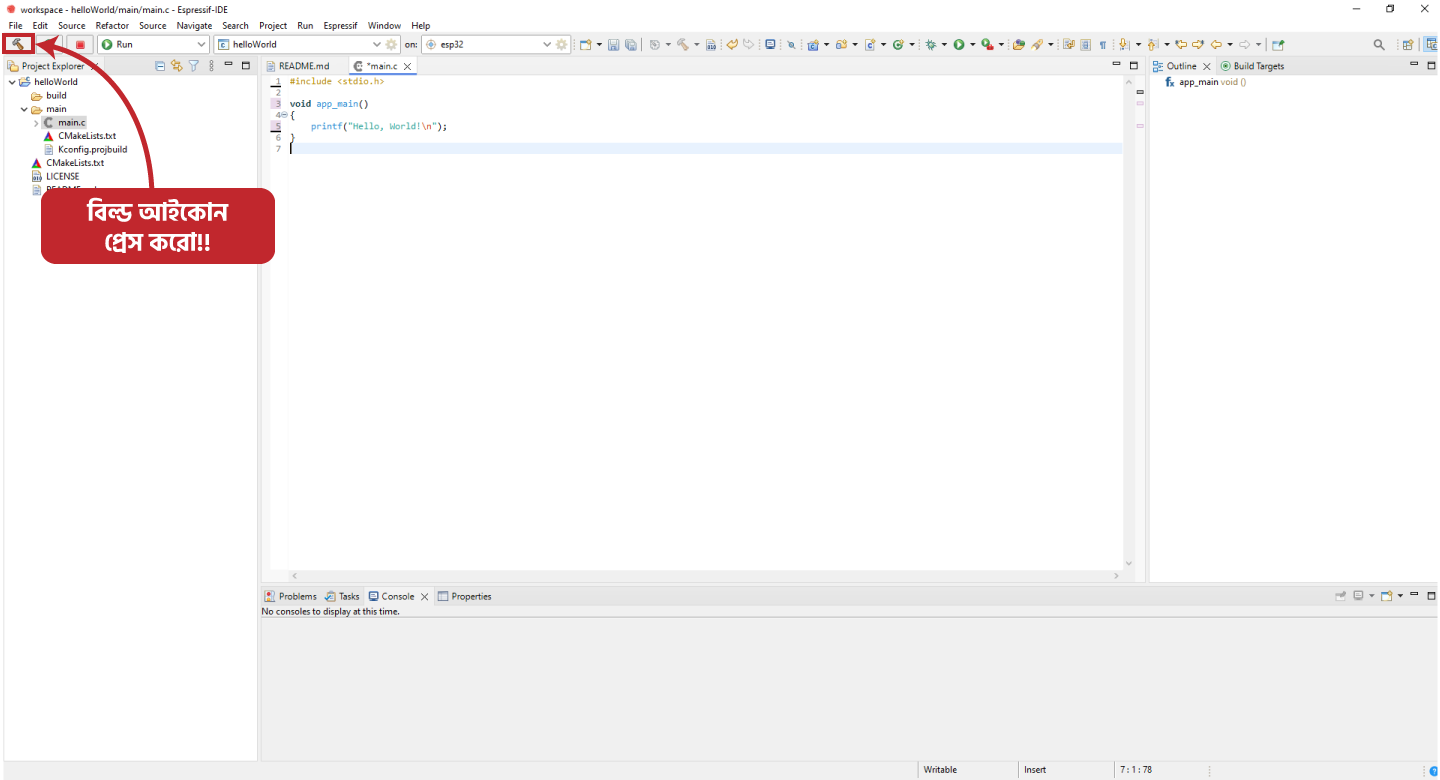
Task: Click the Pin Editor icon
Action: [1278, 44]
